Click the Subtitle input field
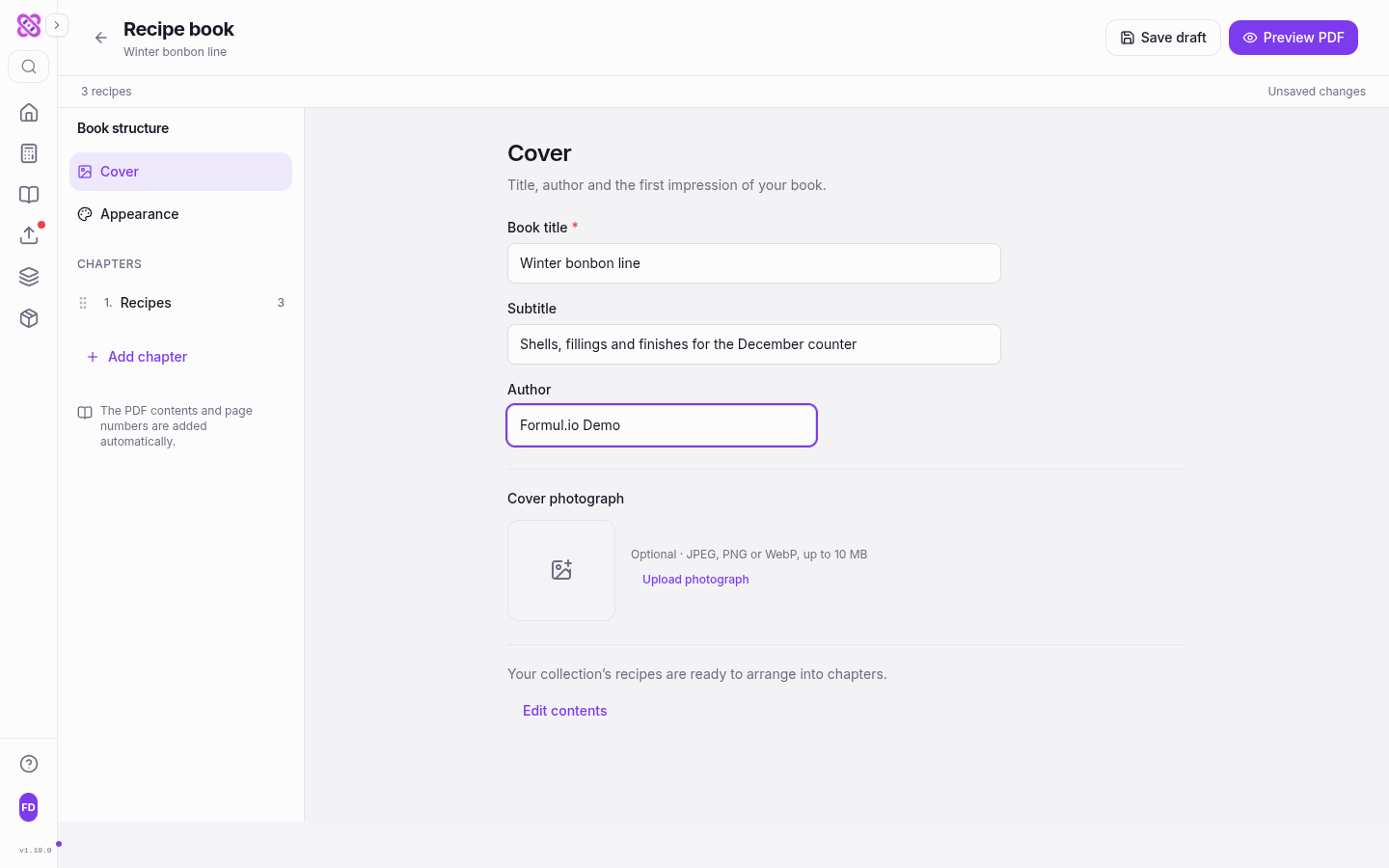 [754, 344]
